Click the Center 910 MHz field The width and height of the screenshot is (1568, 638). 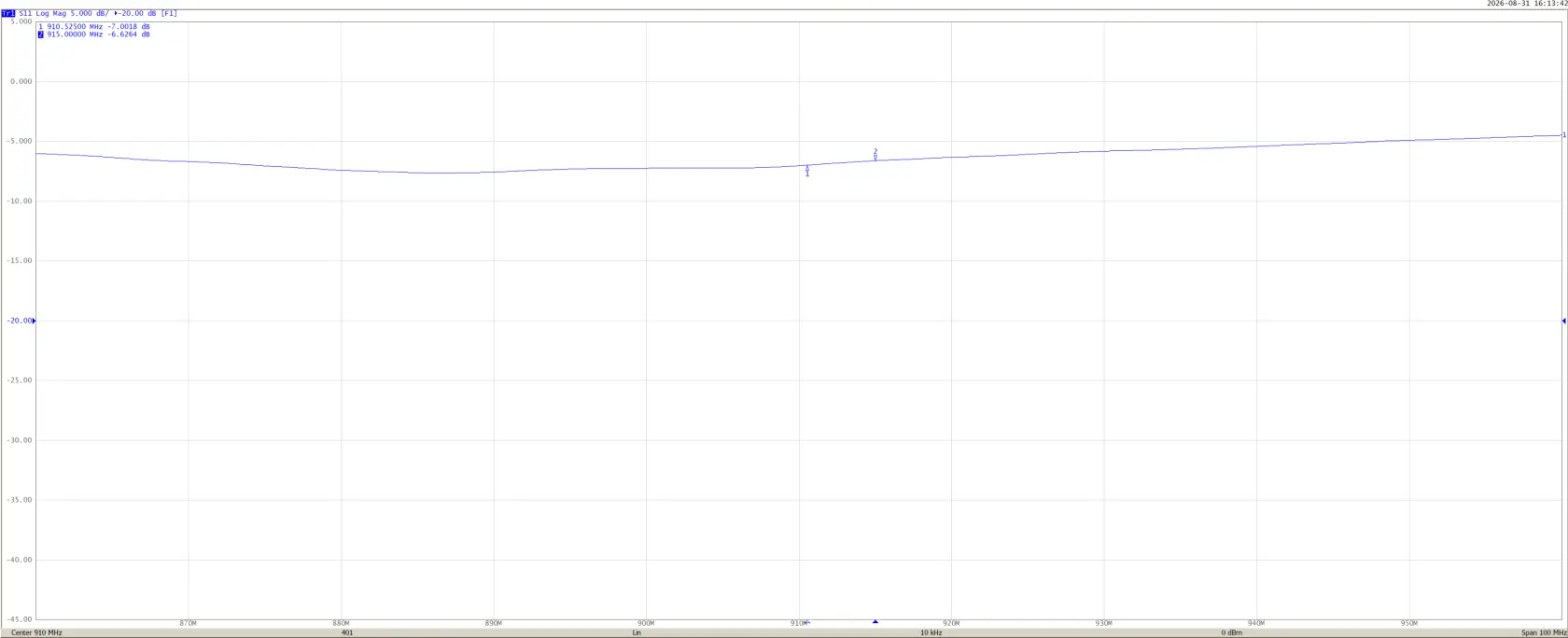(x=36, y=632)
